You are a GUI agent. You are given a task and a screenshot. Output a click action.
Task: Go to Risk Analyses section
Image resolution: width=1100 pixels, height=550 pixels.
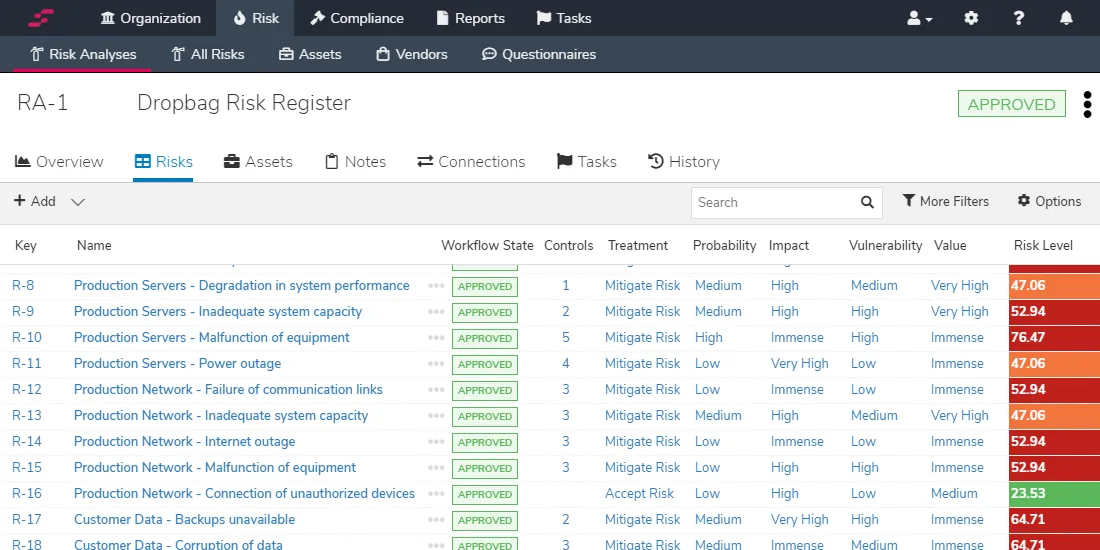point(83,54)
